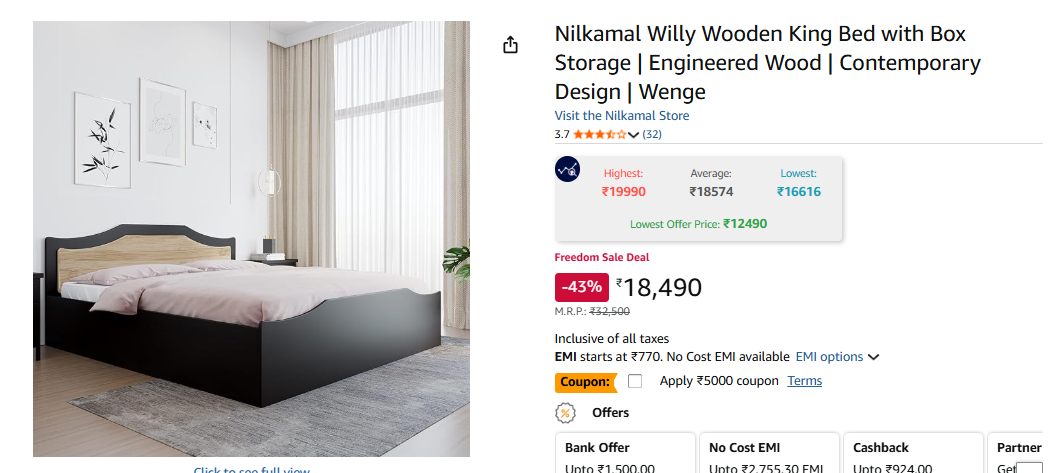The width and height of the screenshot is (1051, 473).
Task: Click the share icon beside the product image
Action: 511,45
